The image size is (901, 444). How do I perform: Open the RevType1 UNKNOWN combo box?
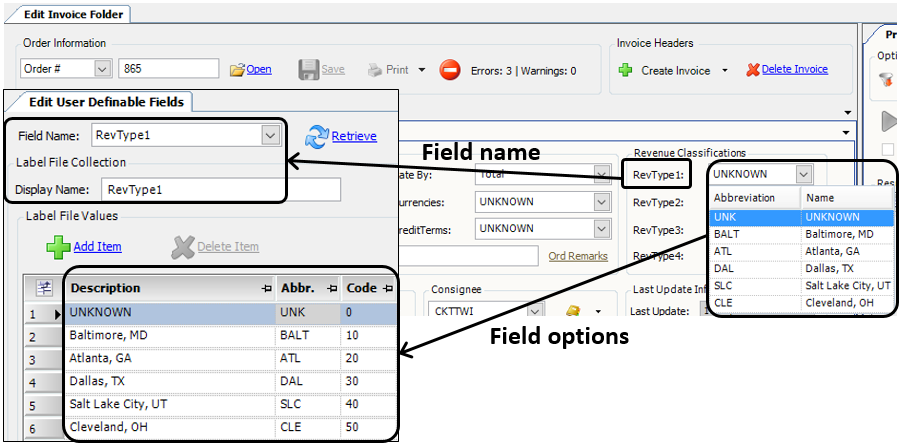click(x=804, y=174)
